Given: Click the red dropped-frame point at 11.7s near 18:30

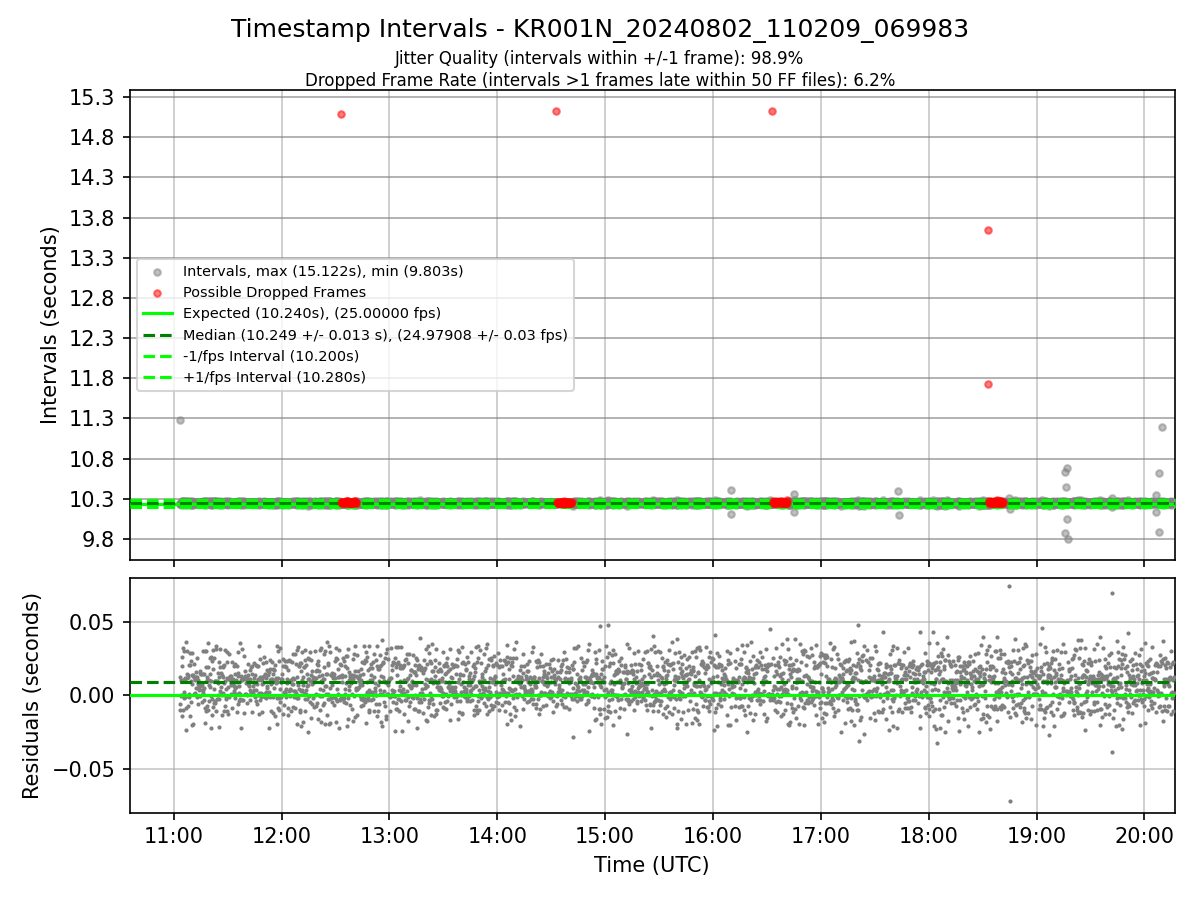Looking at the screenshot, I should coord(988,384).
